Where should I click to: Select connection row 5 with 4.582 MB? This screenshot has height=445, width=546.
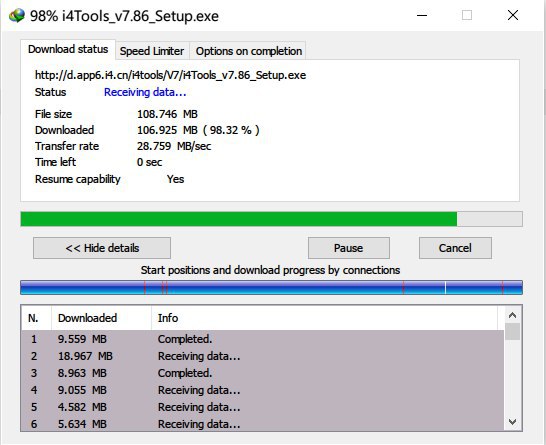tap(263, 407)
